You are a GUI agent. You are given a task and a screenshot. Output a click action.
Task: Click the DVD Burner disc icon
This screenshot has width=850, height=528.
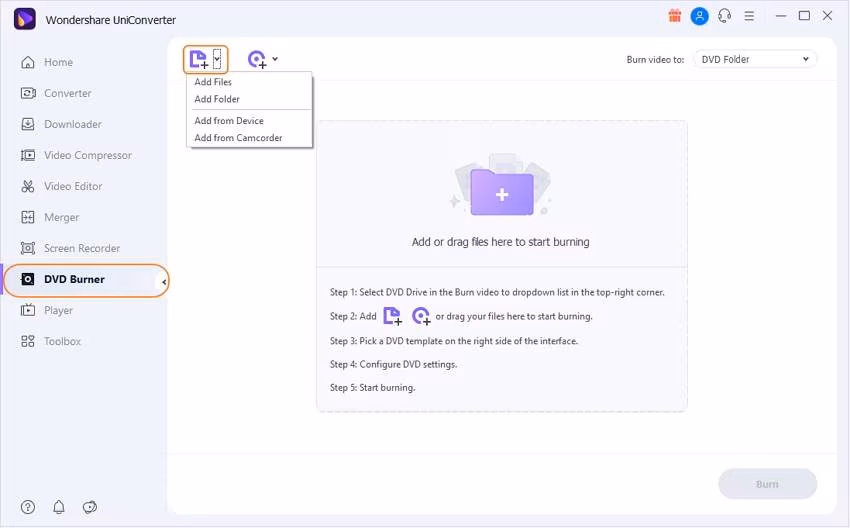click(x=28, y=280)
